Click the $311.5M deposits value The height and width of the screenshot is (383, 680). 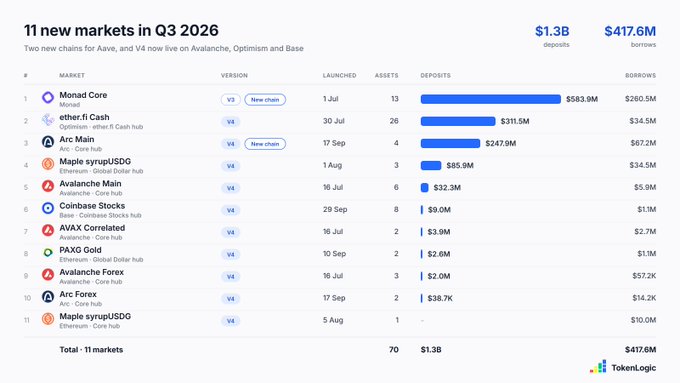[x=515, y=121]
